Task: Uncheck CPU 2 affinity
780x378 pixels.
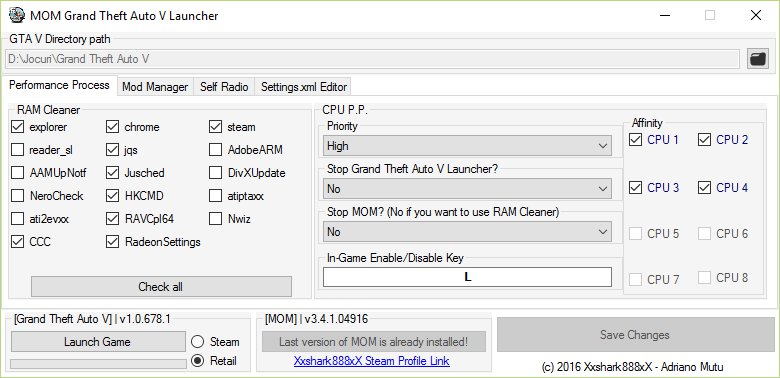Action: coord(704,140)
